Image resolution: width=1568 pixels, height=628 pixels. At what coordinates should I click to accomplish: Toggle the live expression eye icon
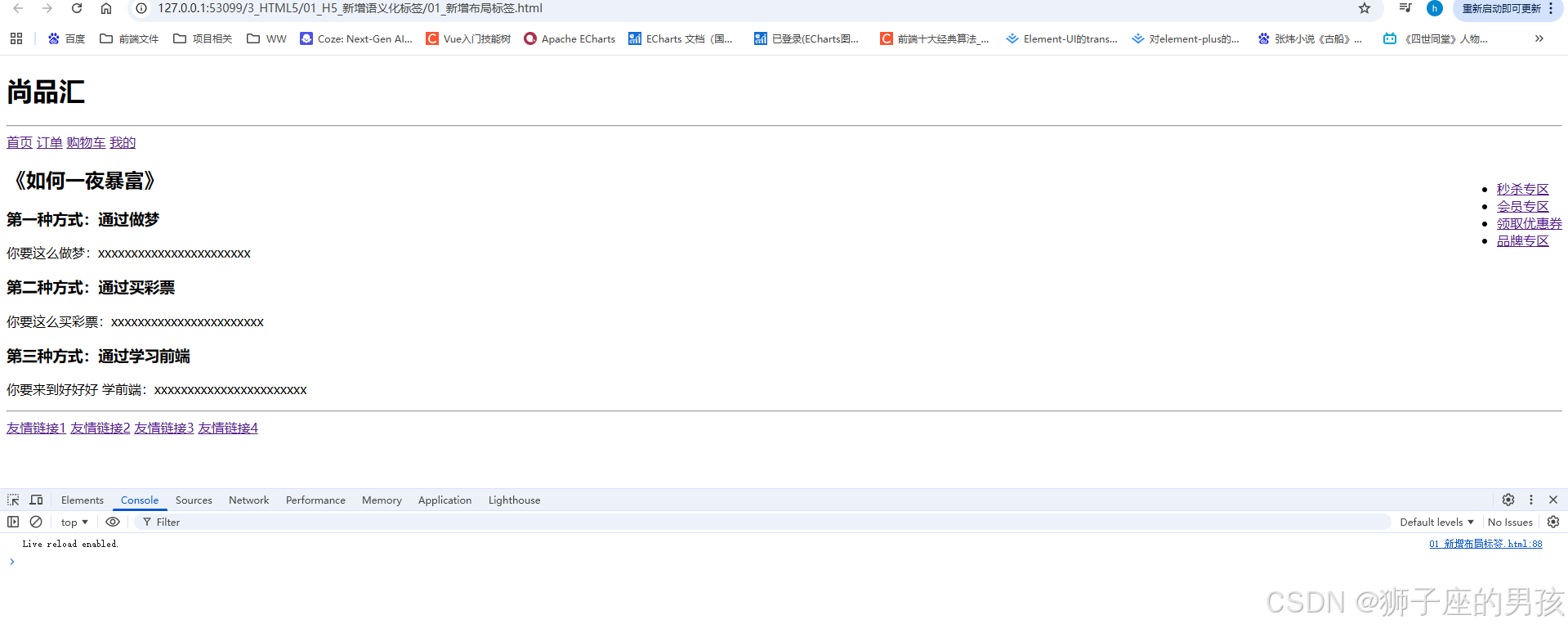pos(113,522)
